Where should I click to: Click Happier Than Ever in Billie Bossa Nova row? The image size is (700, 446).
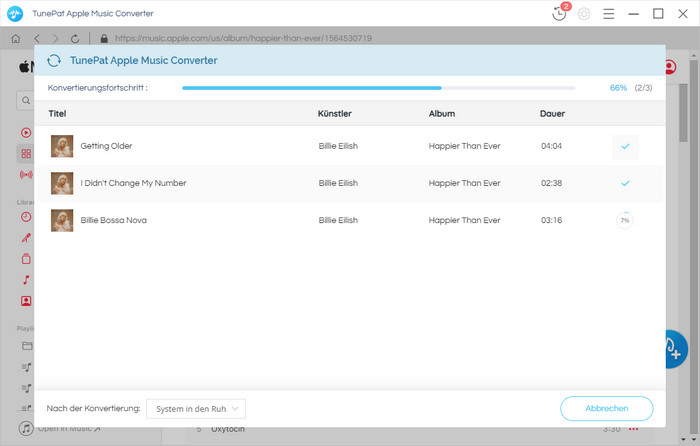pos(464,220)
